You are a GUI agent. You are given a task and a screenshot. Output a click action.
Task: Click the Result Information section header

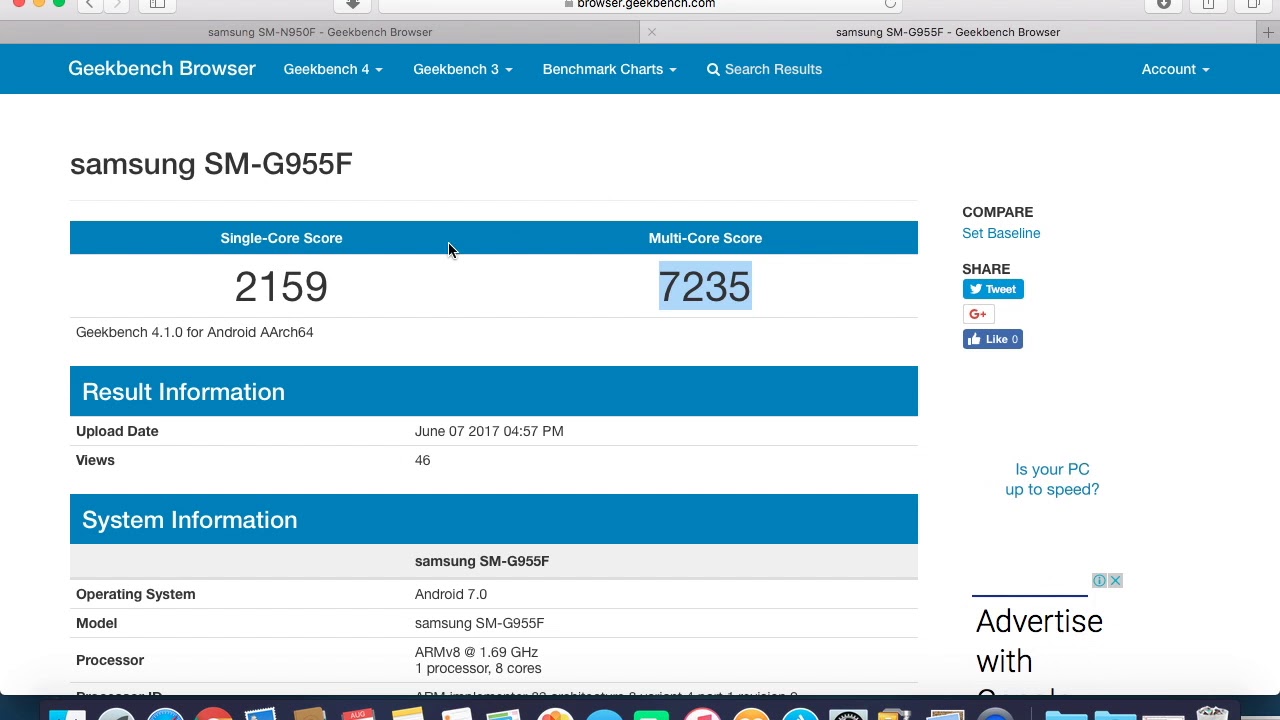pyautogui.click(x=494, y=391)
